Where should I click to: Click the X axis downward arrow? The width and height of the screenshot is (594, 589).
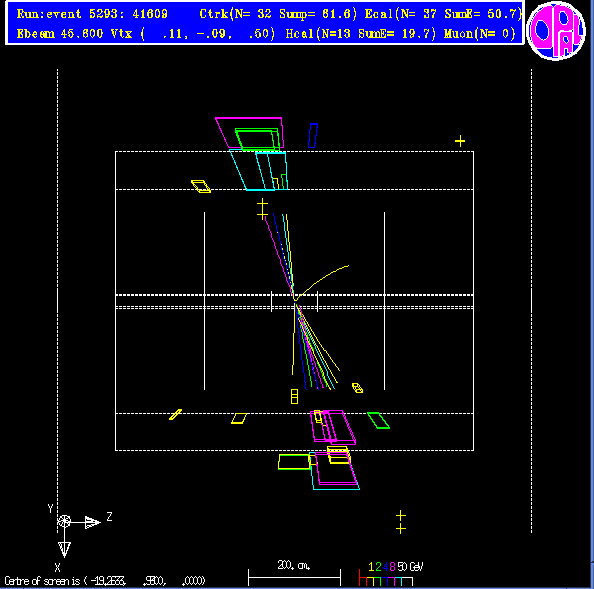pos(64,549)
